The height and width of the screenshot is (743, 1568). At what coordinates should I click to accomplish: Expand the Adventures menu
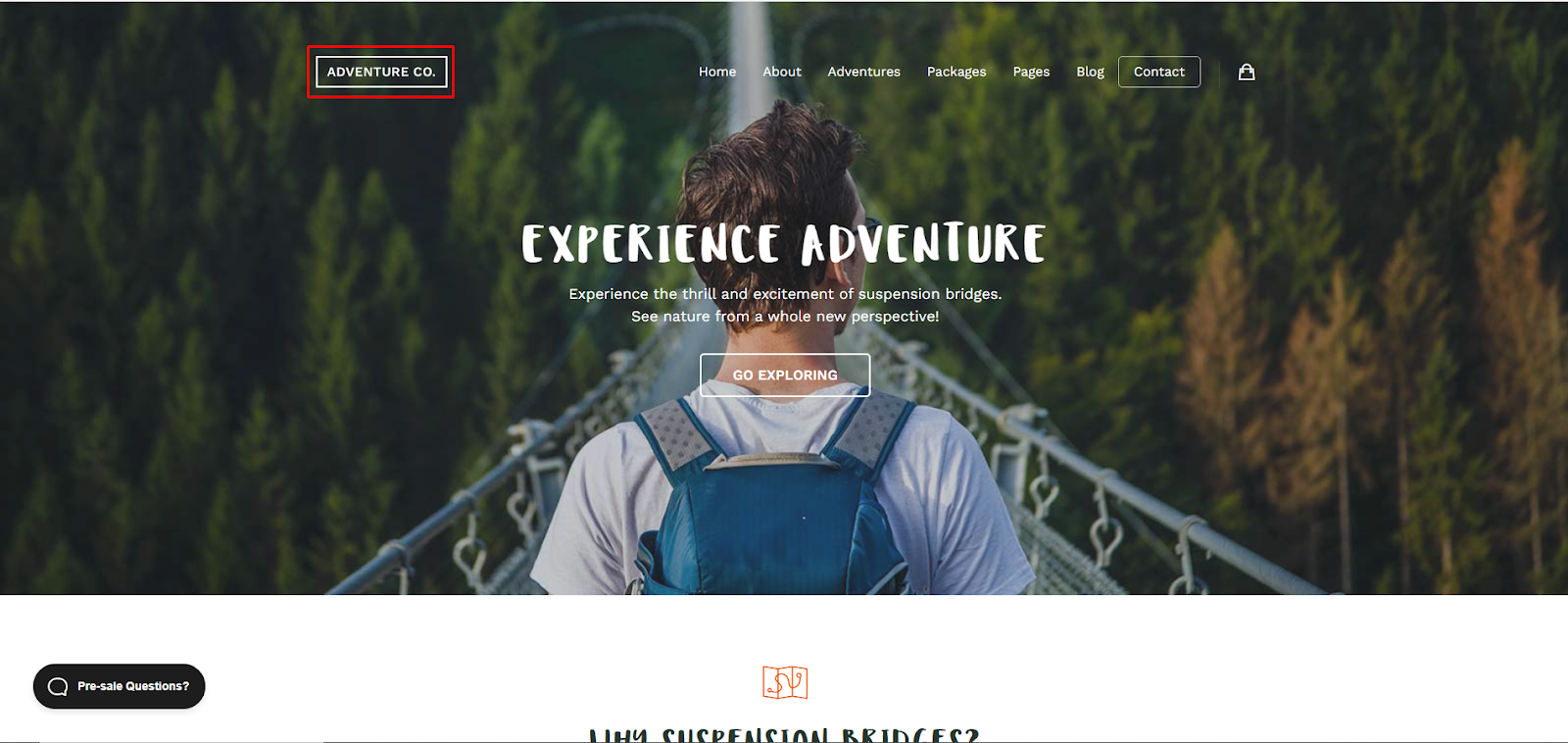coord(863,72)
